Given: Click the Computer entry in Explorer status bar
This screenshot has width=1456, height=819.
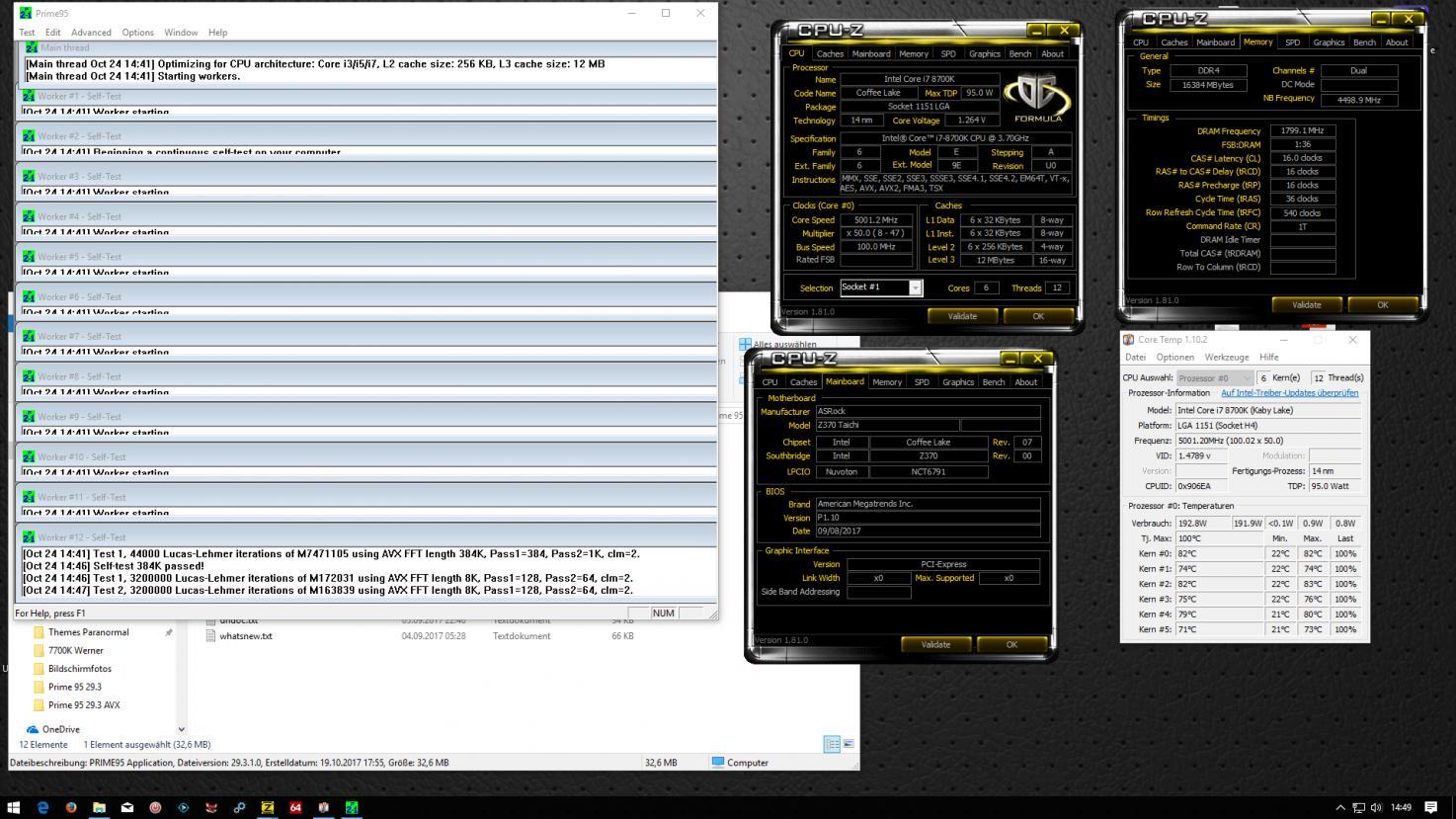Looking at the screenshot, I should tap(740, 763).
